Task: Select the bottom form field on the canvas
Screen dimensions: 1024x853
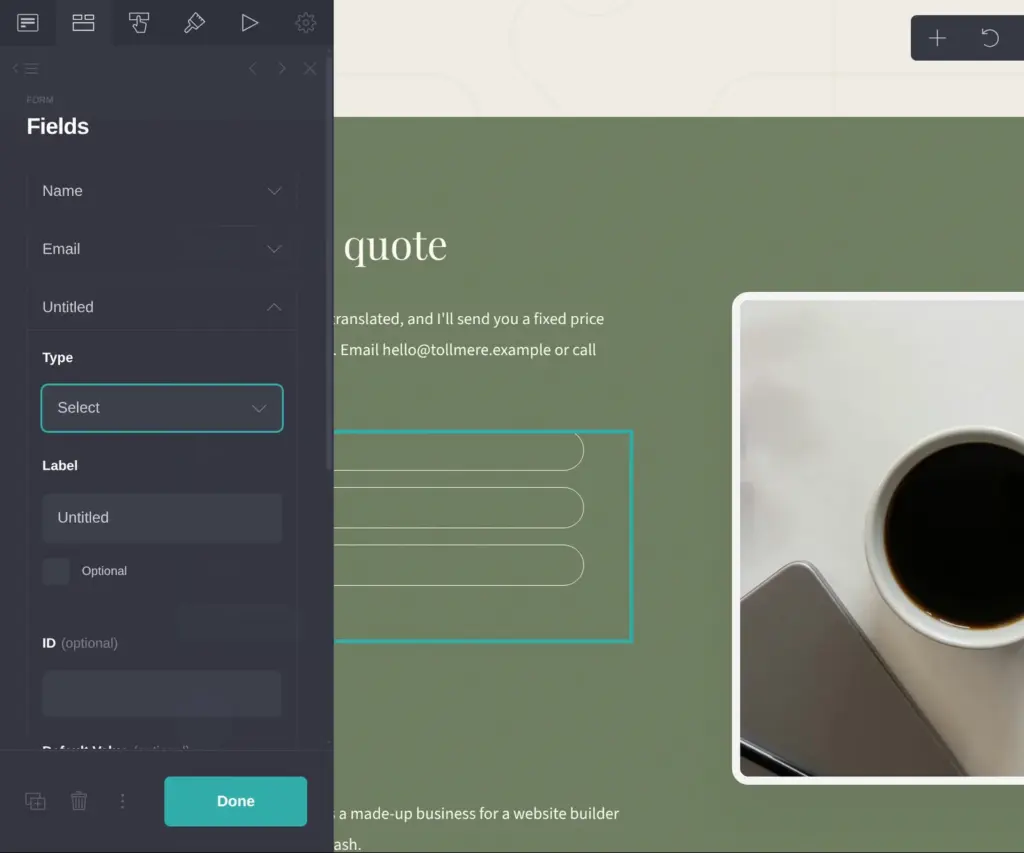Action: [458, 565]
